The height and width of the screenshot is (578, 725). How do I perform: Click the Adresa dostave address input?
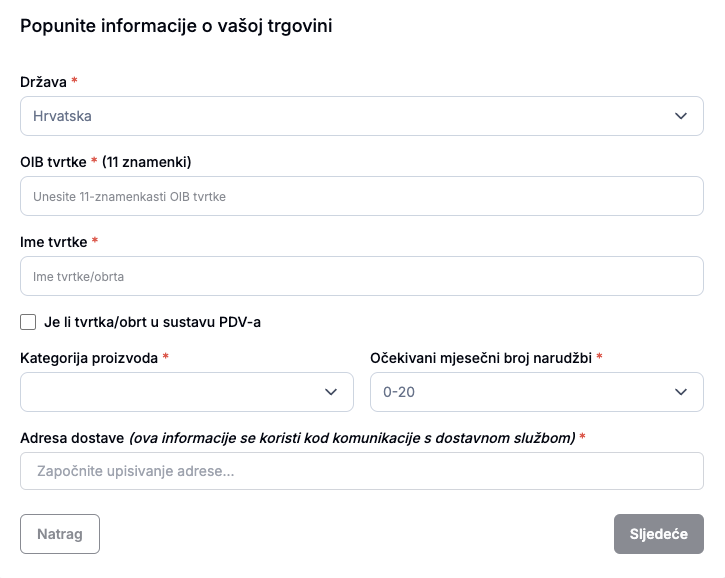click(x=361, y=471)
